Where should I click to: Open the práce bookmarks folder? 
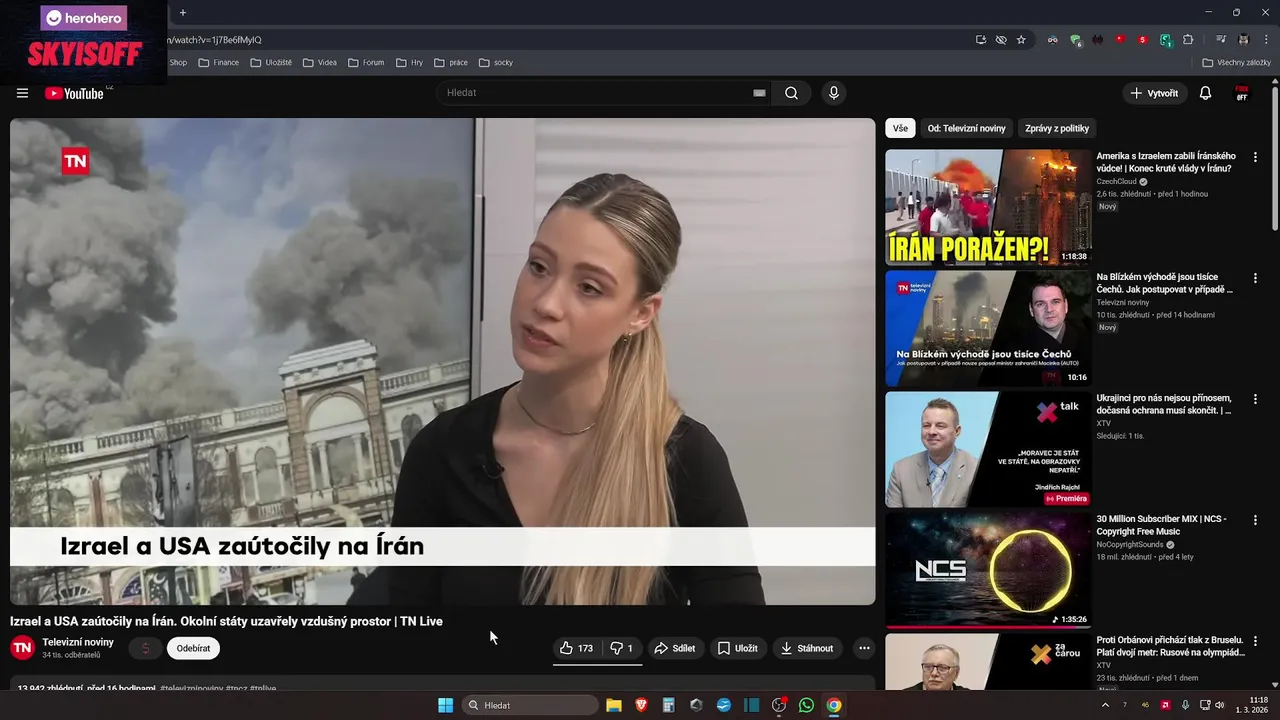coord(451,62)
